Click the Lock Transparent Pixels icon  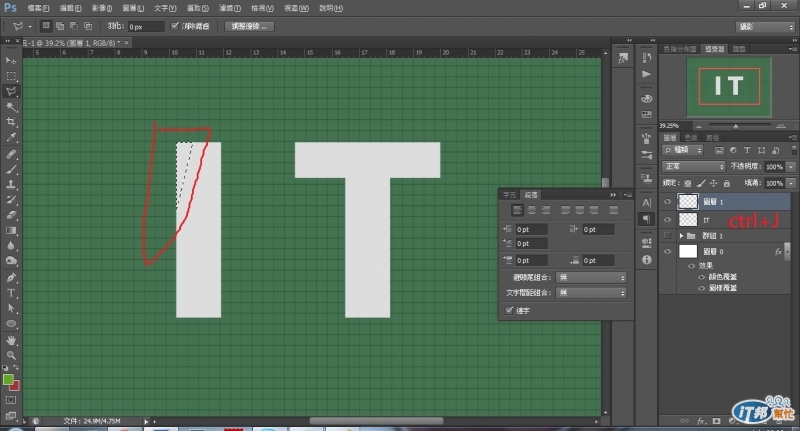688,183
